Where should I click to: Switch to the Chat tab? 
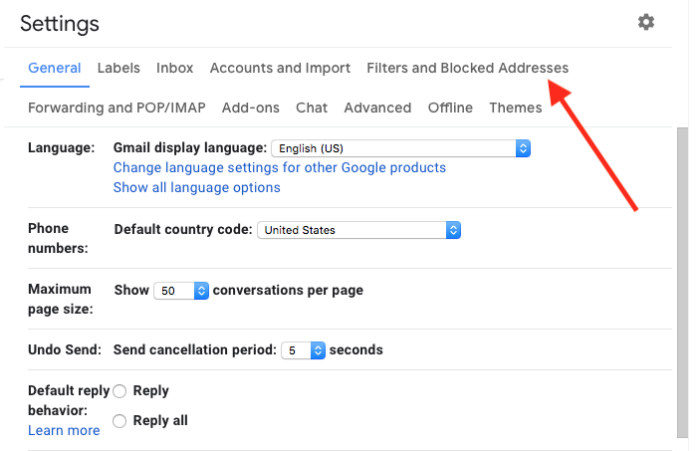312,108
